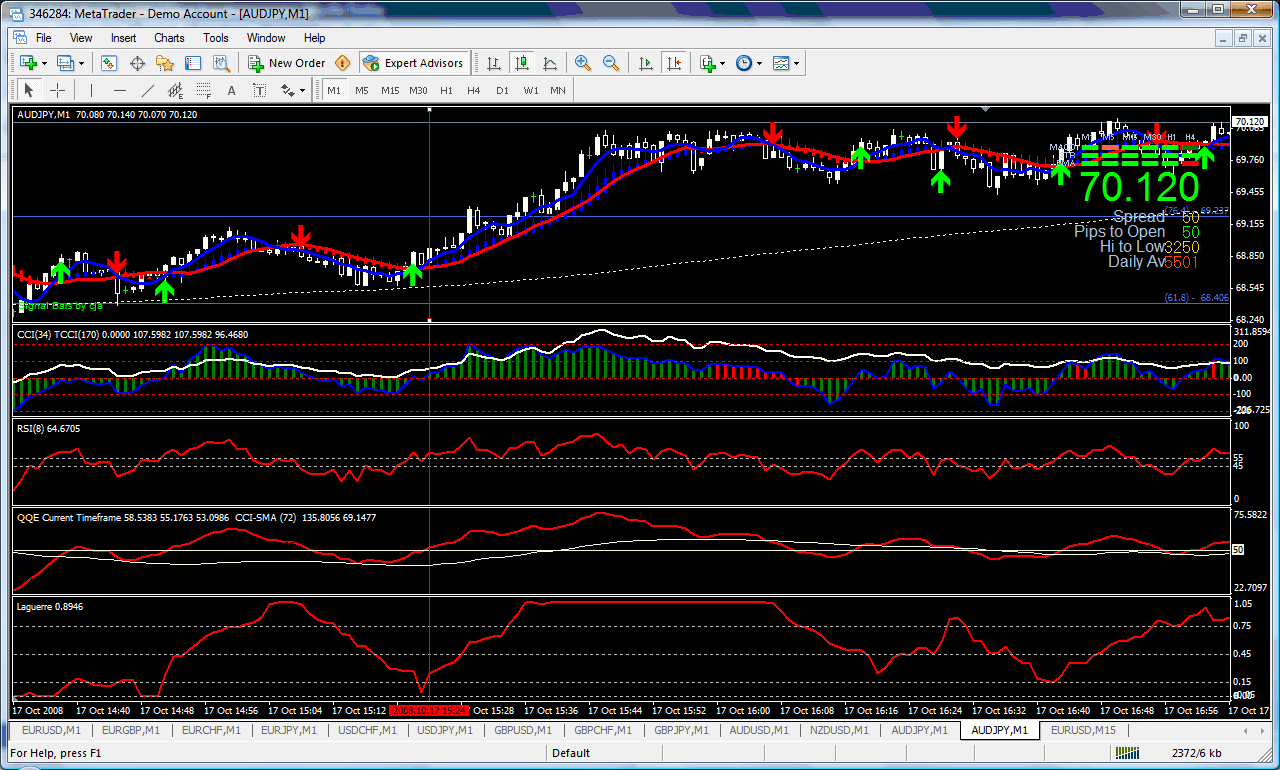Switch to the GBPJPY,M1 chart tab
This screenshot has height=770, width=1280.
(680, 730)
